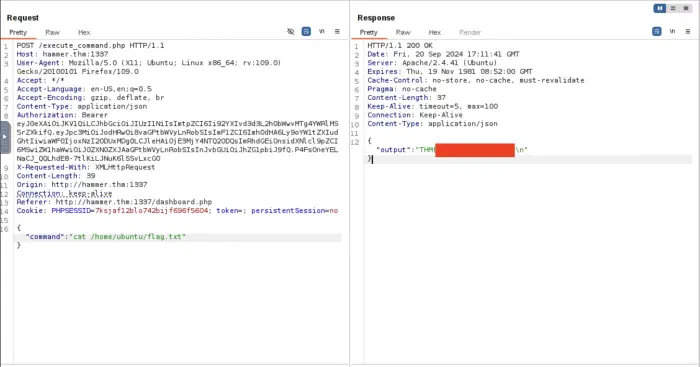The image size is (700, 367).
Task: Click the Referer dashboard.php header
Action: click(114, 202)
